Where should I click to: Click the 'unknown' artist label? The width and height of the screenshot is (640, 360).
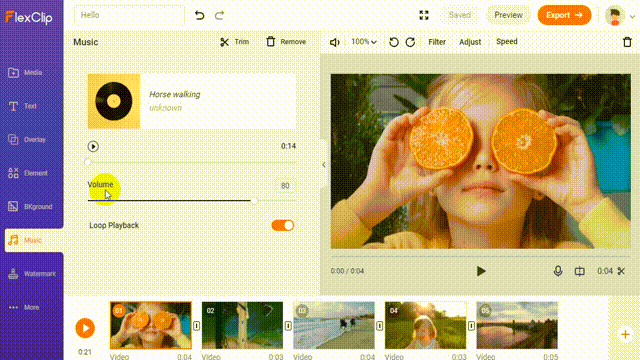pos(165,108)
